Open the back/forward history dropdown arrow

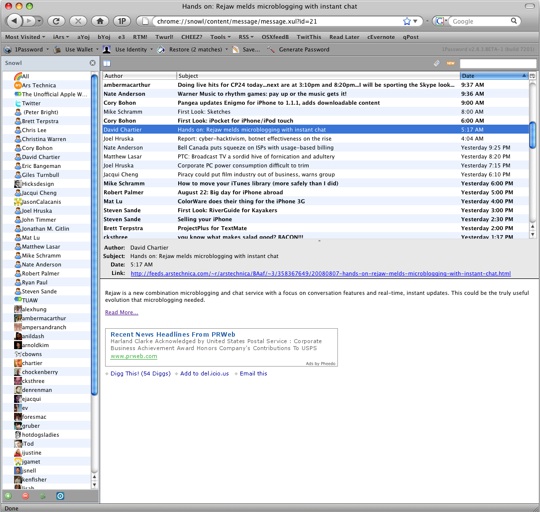click(39, 21)
